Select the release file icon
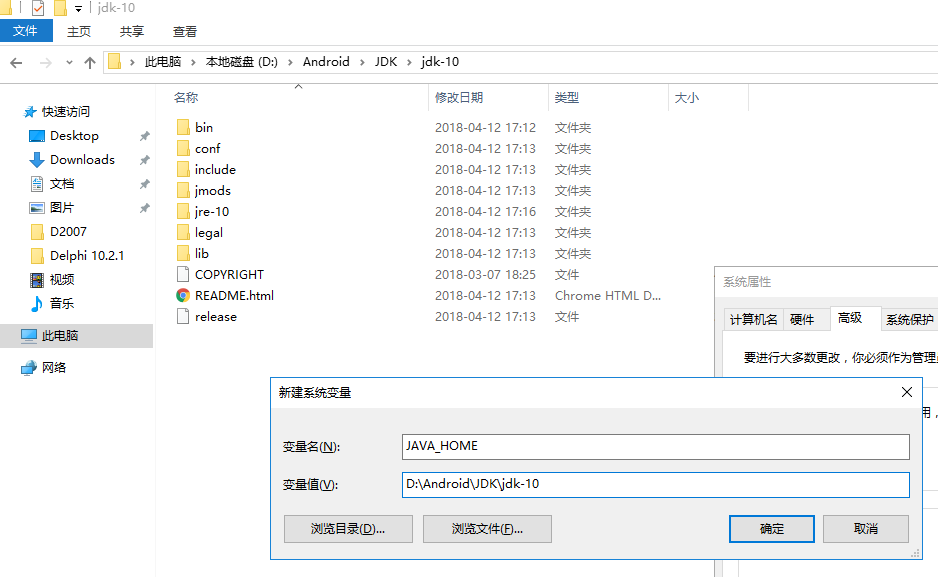 pos(183,316)
